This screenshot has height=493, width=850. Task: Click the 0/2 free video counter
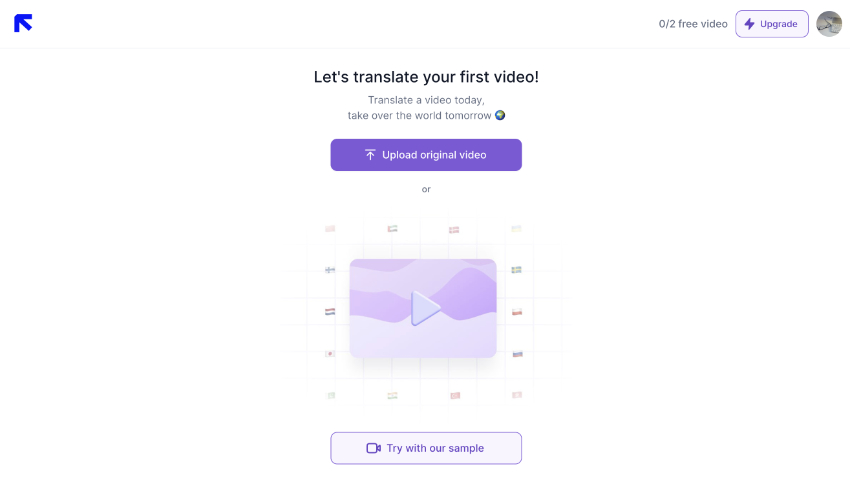693,24
